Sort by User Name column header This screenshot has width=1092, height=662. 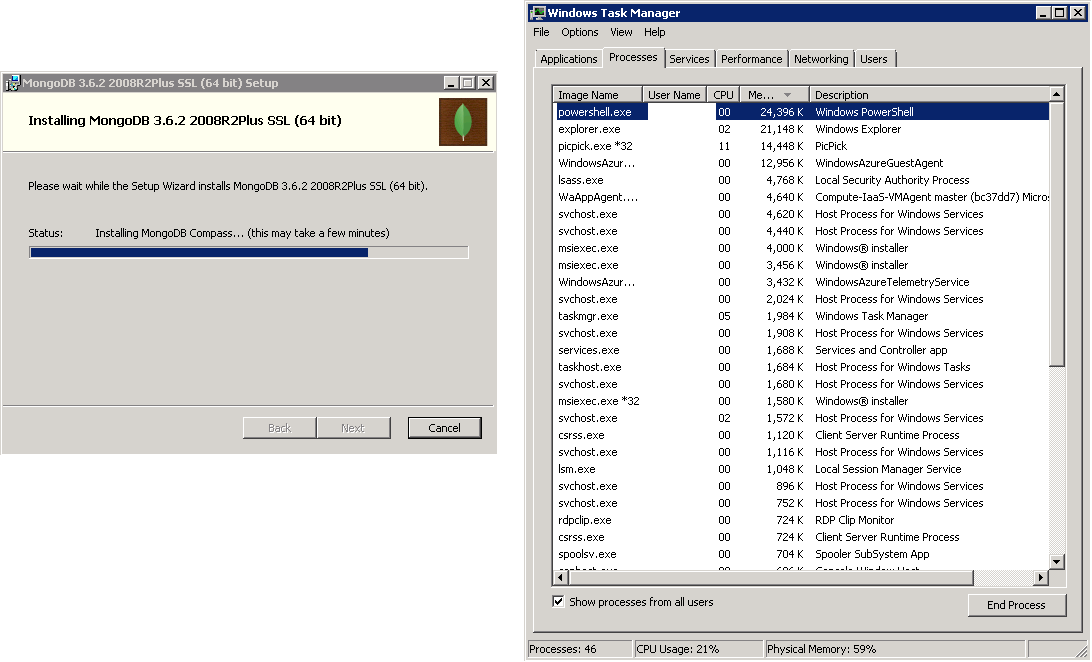pyautogui.click(x=673, y=95)
